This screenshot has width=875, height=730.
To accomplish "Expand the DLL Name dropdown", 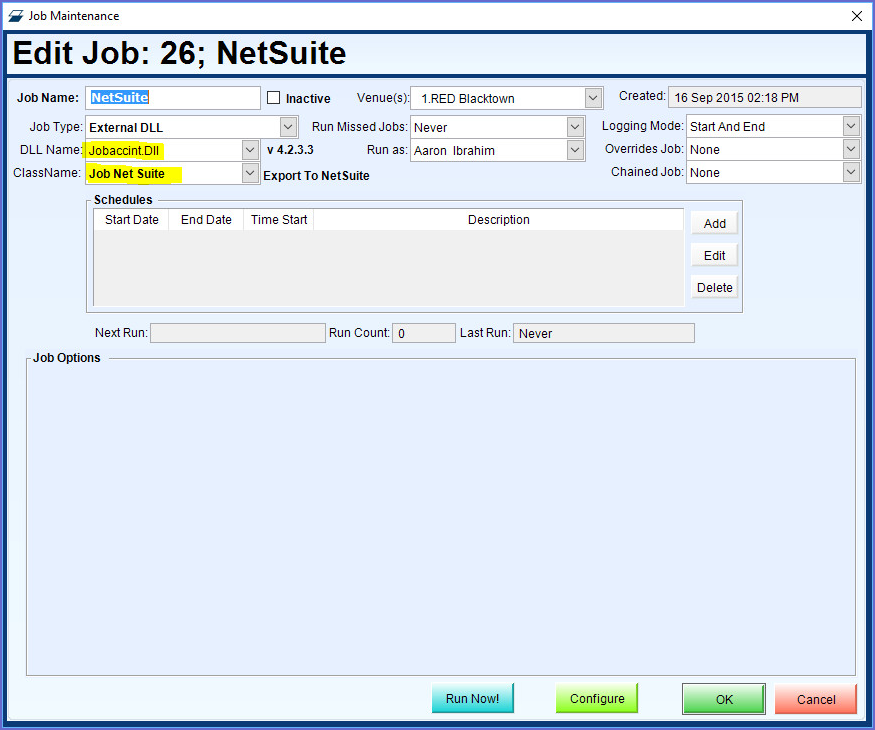I will coord(250,150).
